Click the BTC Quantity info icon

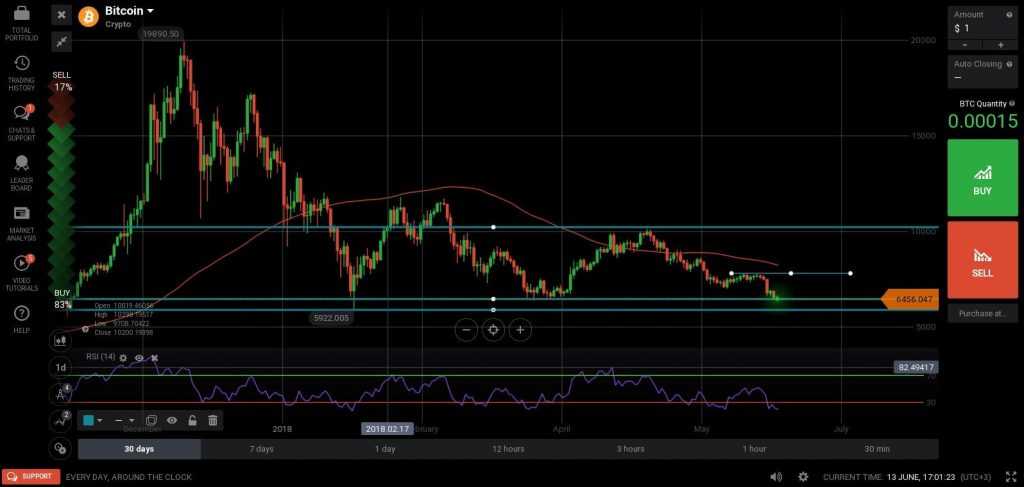point(1012,103)
